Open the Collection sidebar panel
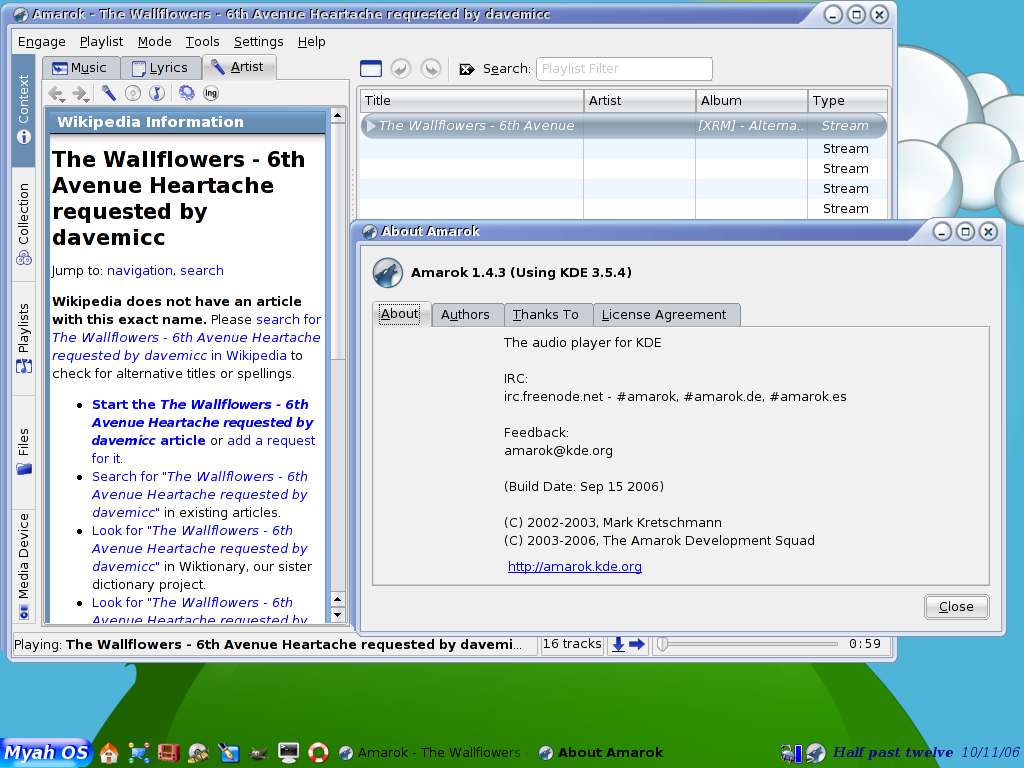The width and height of the screenshot is (1024, 768). (24, 224)
